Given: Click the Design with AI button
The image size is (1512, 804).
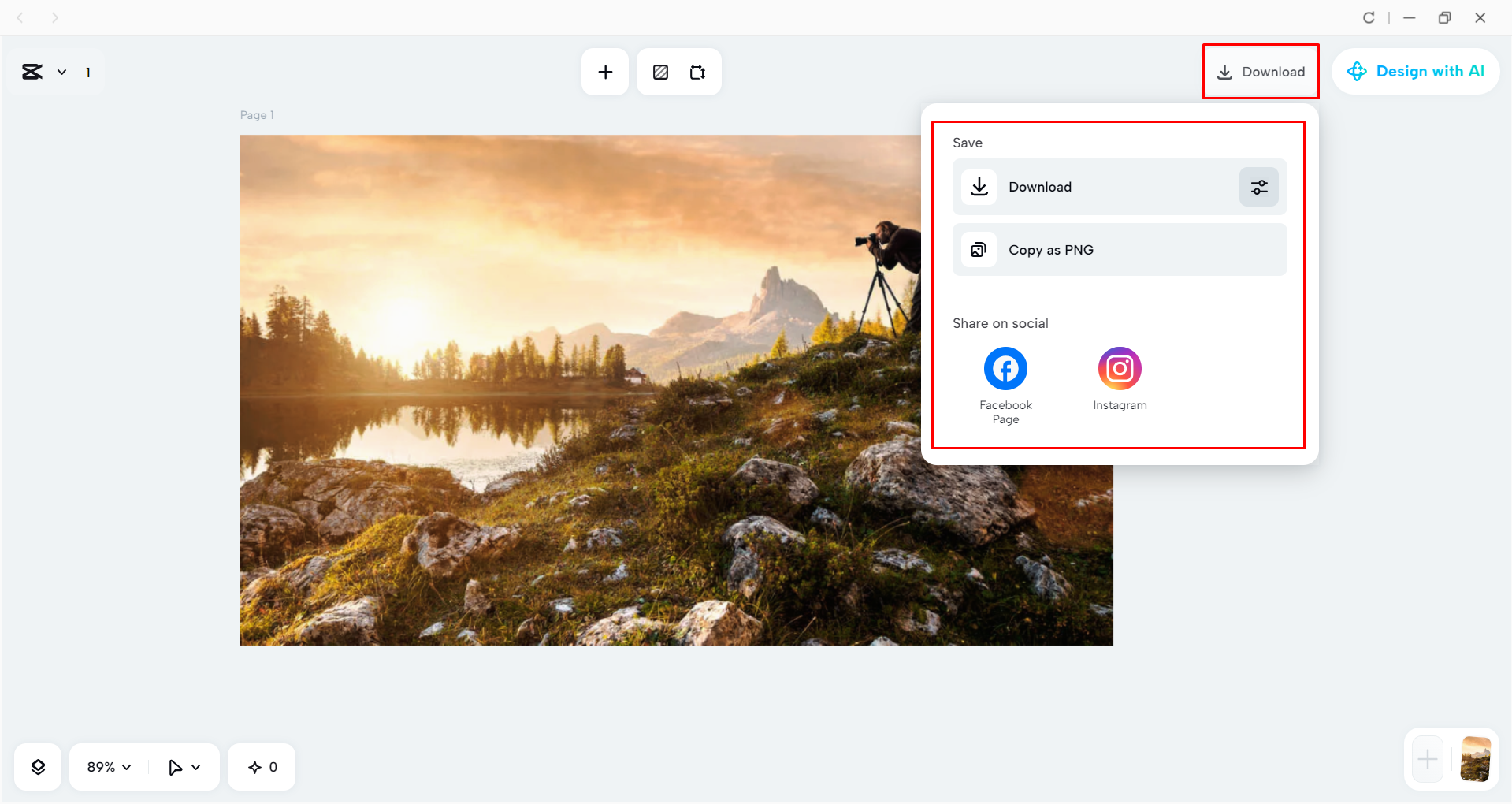Looking at the screenshot, I should coord(1416,71).
